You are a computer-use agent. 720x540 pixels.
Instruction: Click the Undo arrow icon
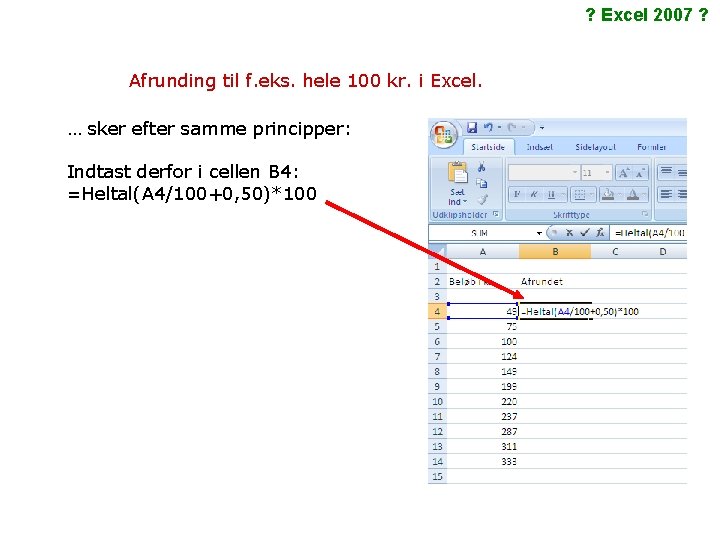coord(488,127)
